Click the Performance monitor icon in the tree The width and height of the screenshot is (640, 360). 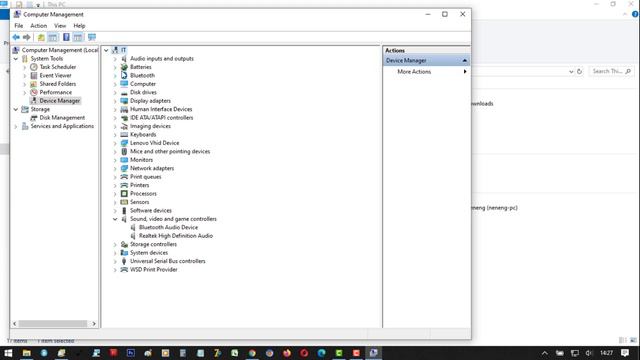click(34, 92)
